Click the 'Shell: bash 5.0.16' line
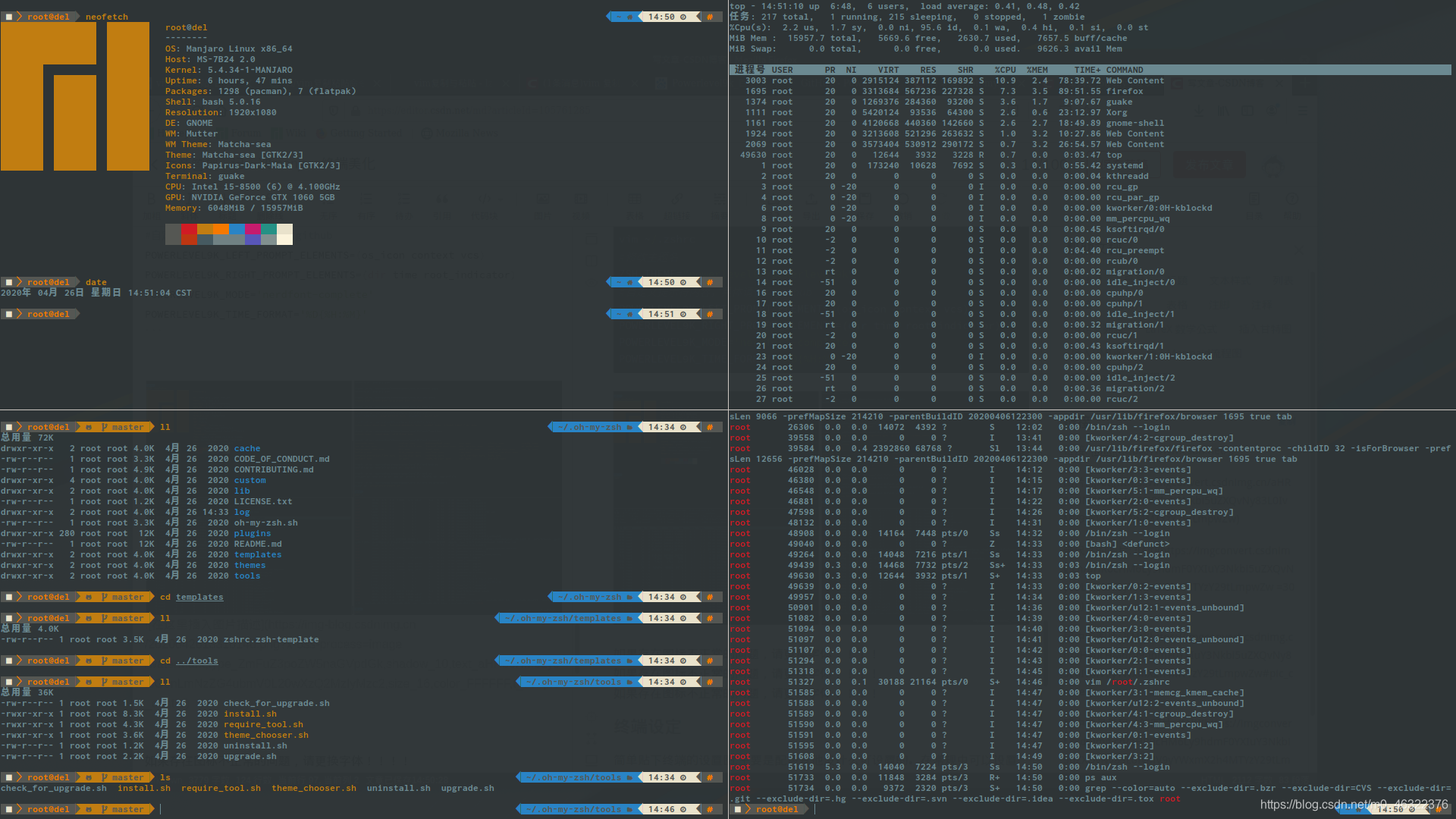1456x819 pixels. click(213, 102)
